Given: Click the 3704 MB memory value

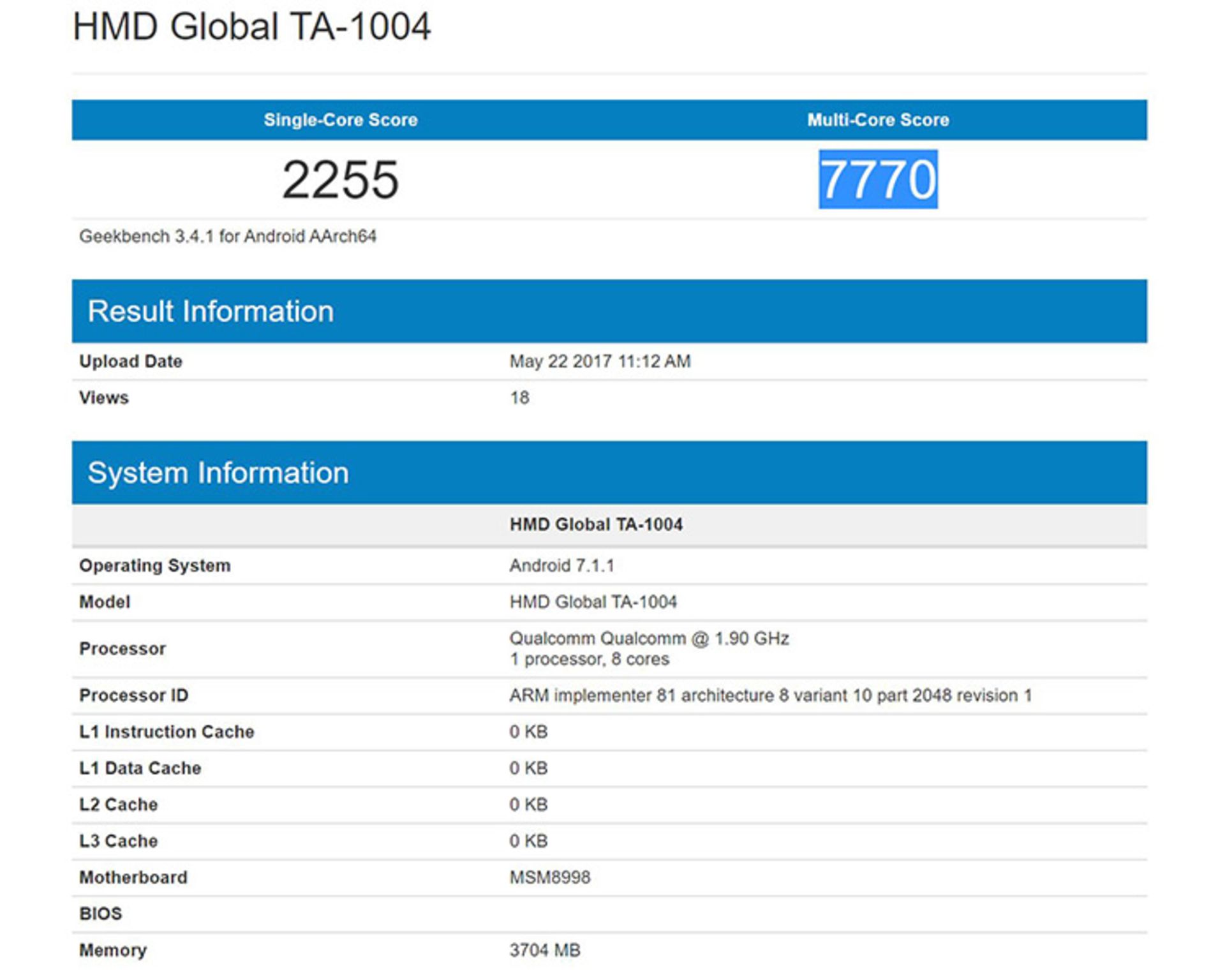Looking at the screenshot, I should pyautogui.click(x=544, y=950).
